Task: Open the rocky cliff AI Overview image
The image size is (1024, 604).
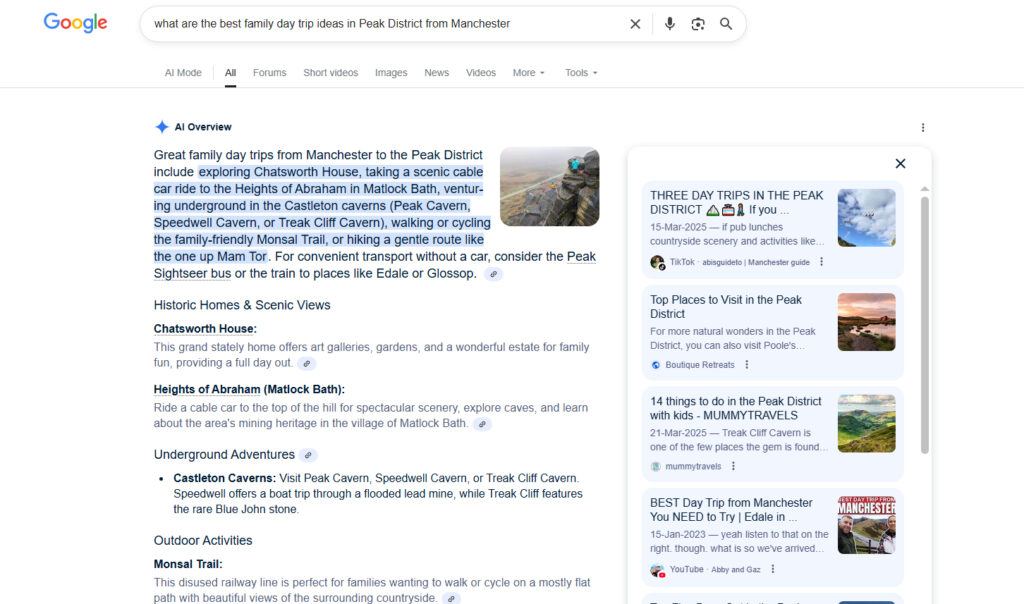Action: click(x=549, y=187)
